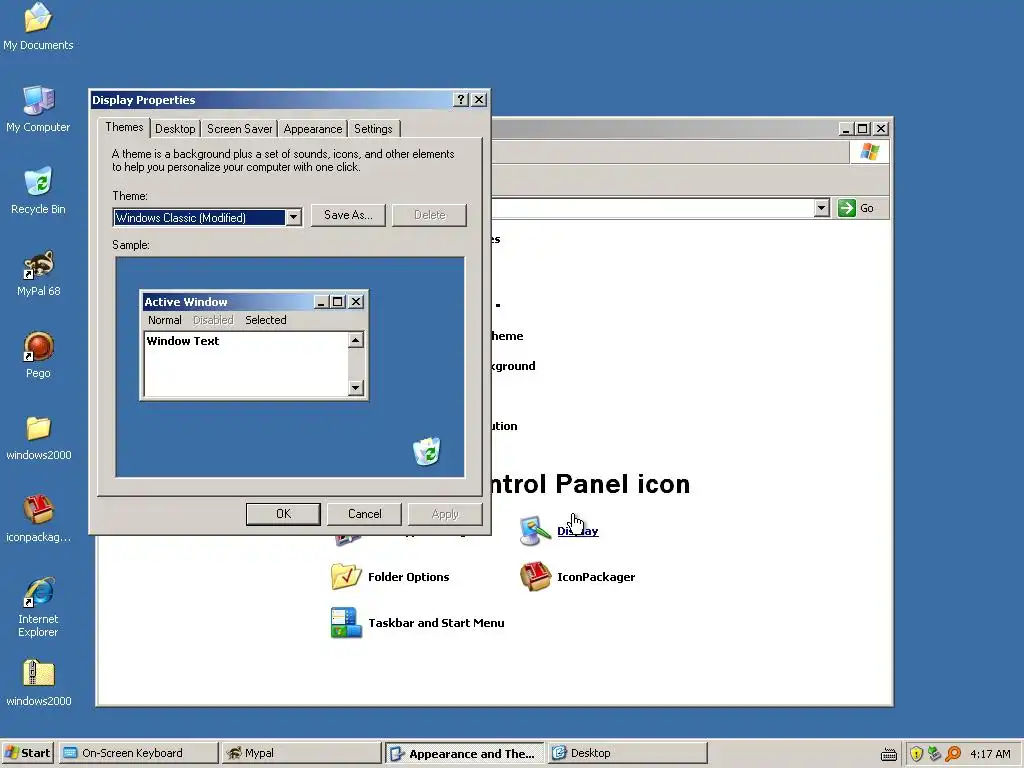Click the Display Properties help question button
1024x768 pixels.
460,99
